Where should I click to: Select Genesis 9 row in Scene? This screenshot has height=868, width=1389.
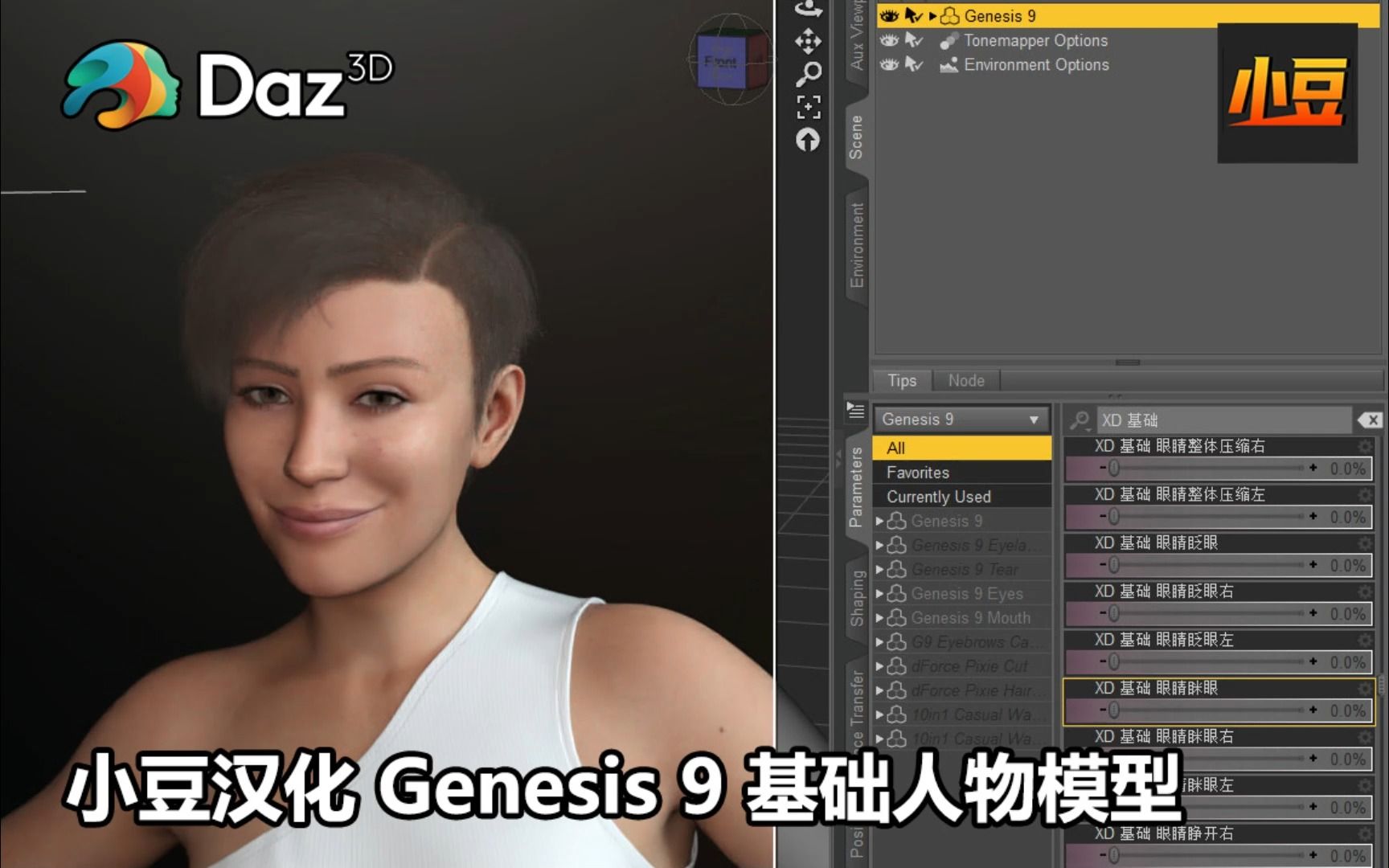pyautogui.click(x=1129, y=16)
